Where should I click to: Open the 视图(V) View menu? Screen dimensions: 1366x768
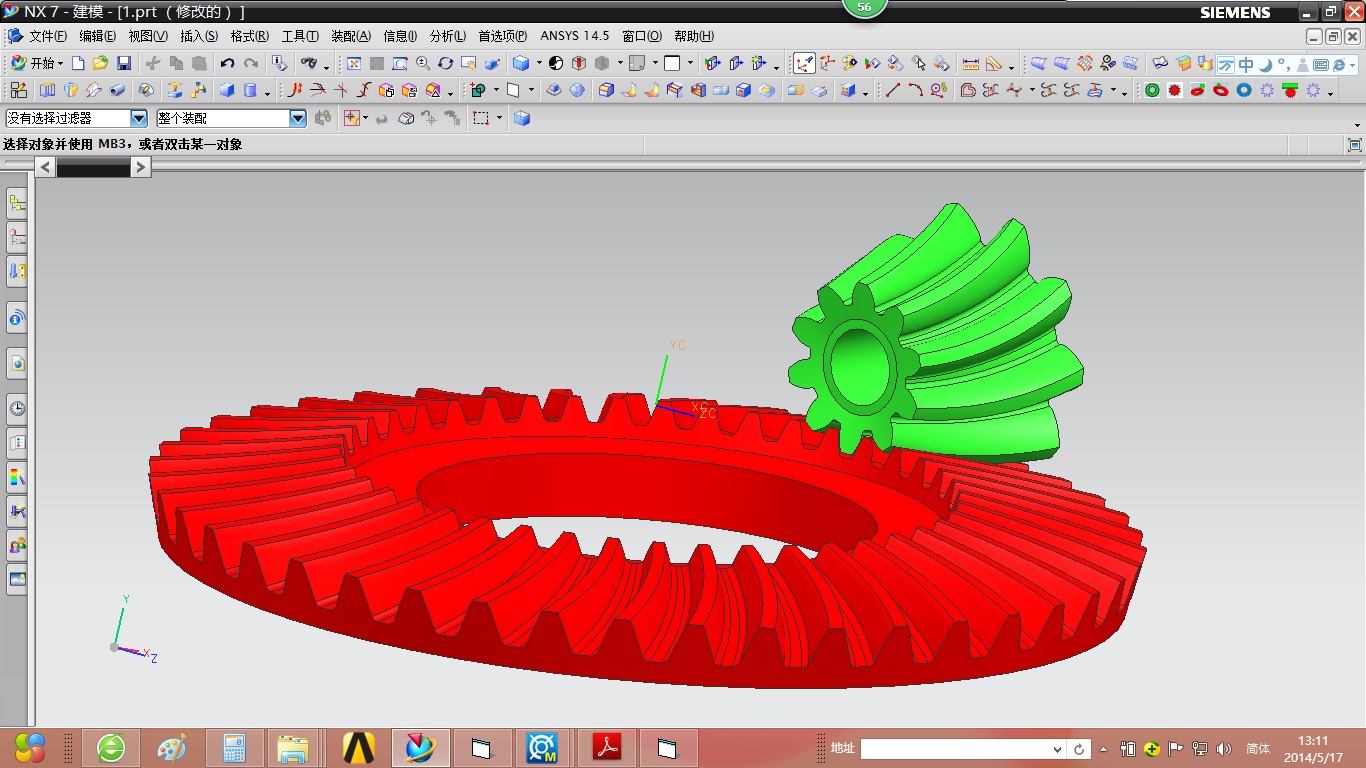click(148, 36)
